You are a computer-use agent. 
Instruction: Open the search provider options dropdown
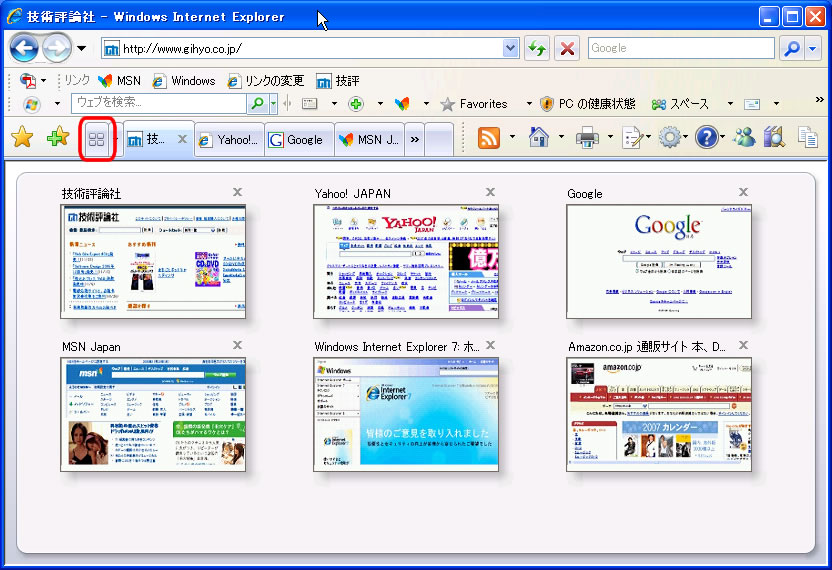(x=813, y=48)
